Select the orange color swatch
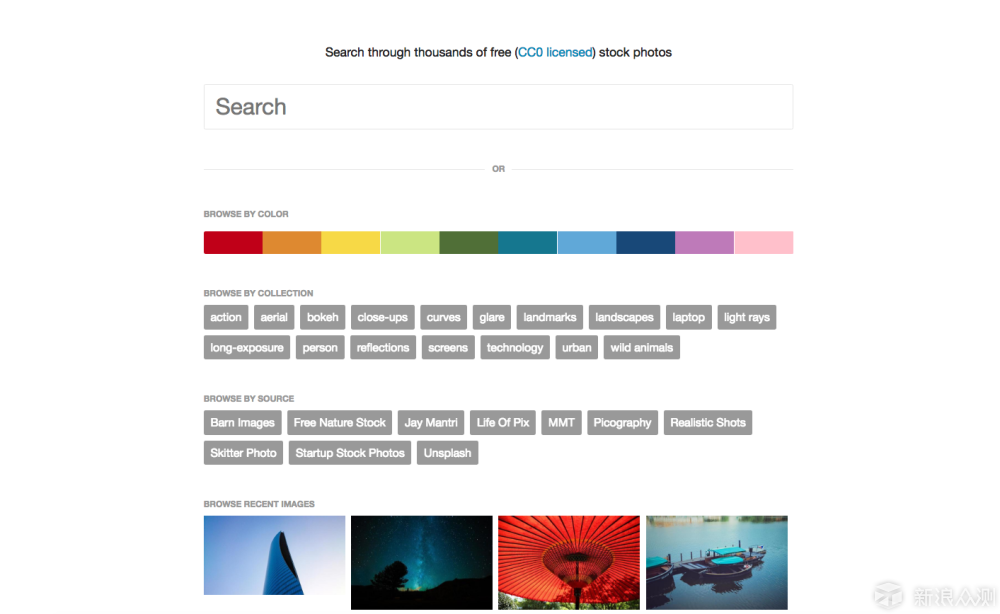This screenshot has width=1000, height=614. coord(292,243)
